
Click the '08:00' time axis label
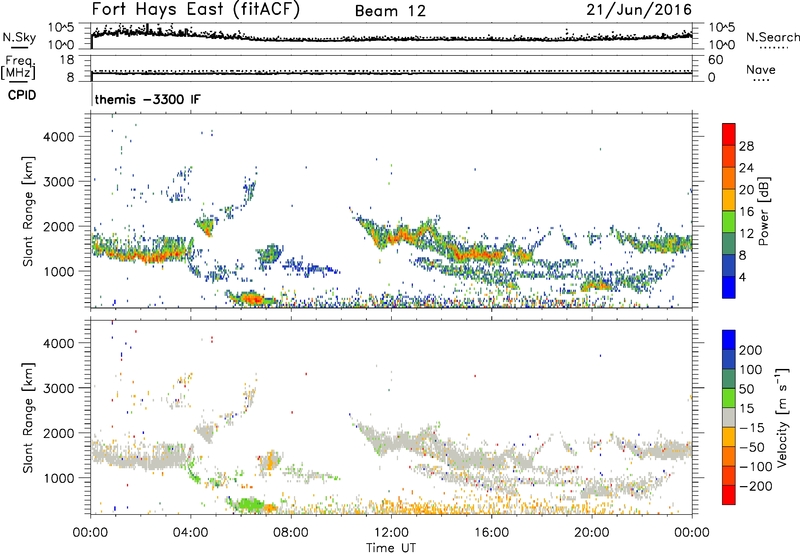pos(291,533)
